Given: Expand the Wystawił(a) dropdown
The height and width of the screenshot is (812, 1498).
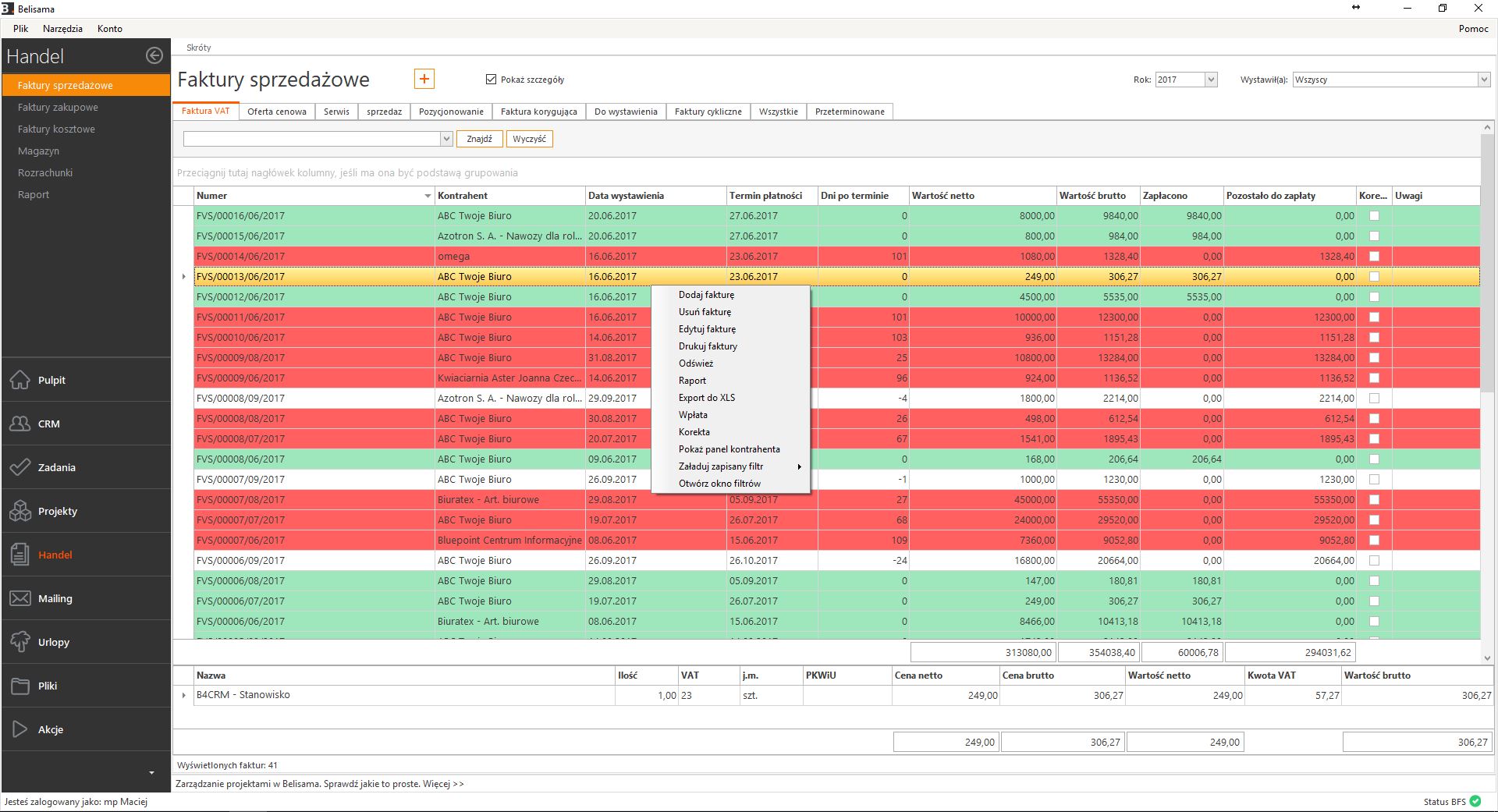Looking at the screenshot, I should pos(1483,80).
